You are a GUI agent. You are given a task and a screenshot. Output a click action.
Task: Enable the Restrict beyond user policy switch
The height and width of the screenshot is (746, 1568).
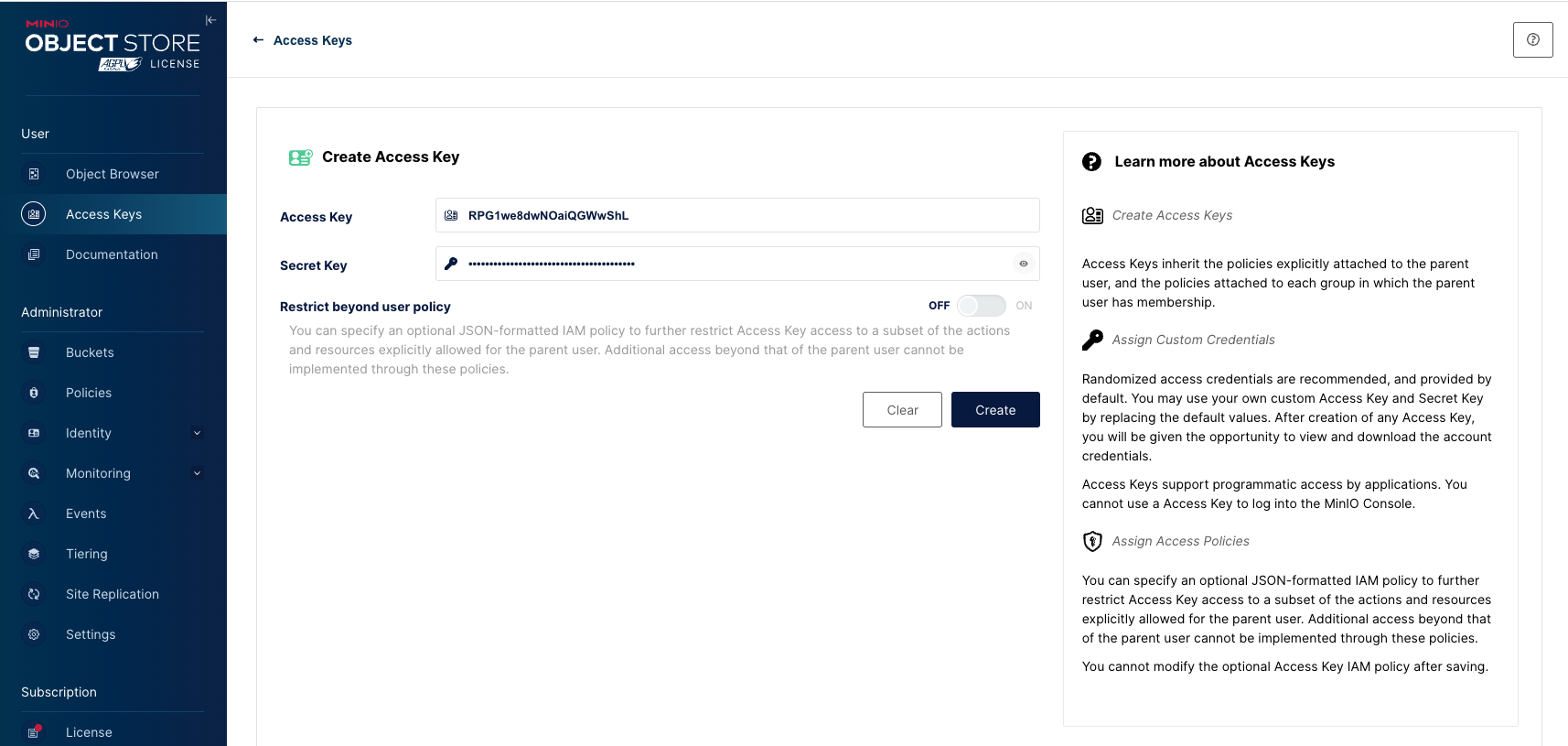pyautogui.click(x=981, y=306)
